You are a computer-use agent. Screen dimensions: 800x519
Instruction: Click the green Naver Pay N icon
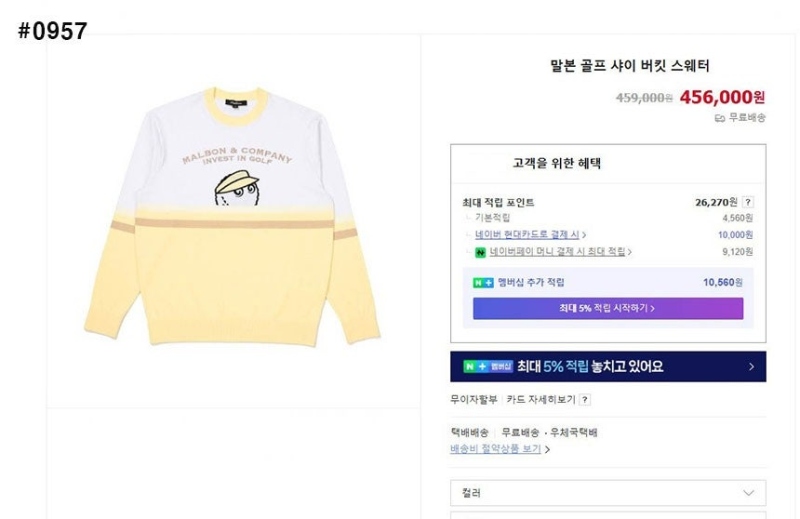pos(480,252)
